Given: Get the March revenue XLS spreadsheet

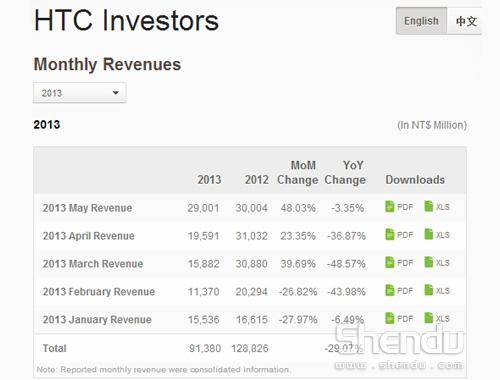Looking at the screenshot, I should [437, 263].
